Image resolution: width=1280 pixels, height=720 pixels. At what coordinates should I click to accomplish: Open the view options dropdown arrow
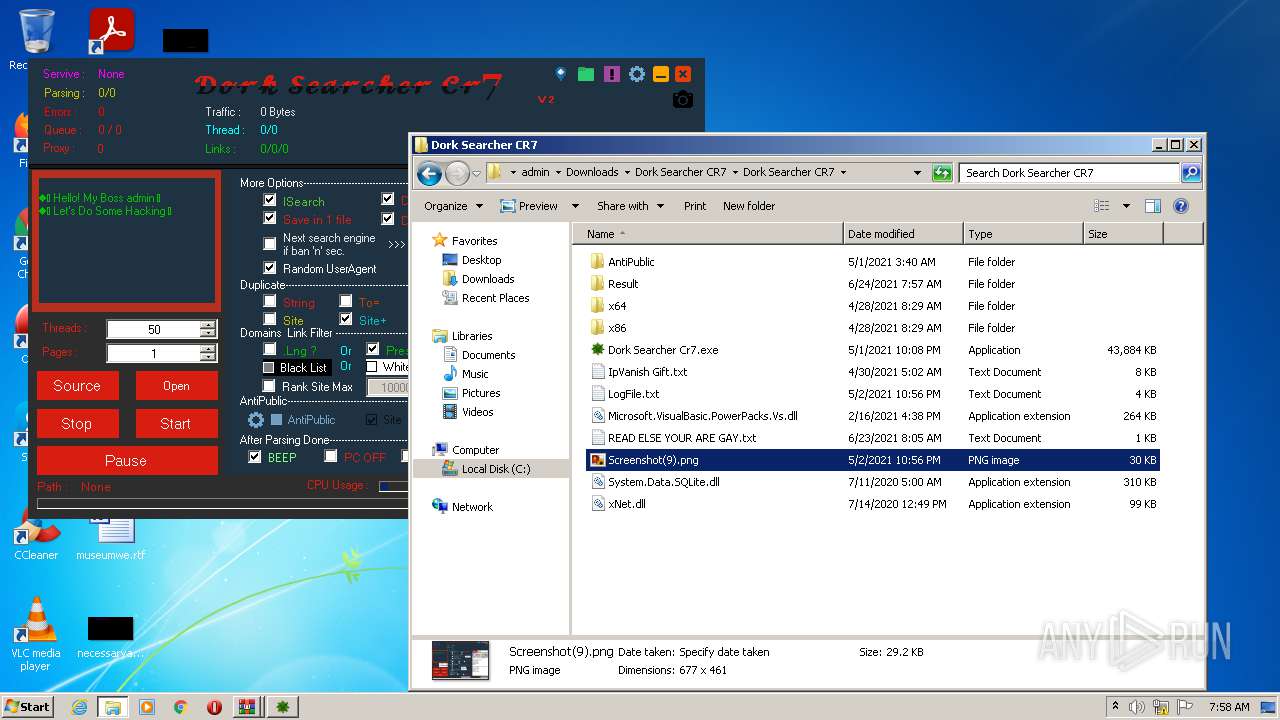pos(1126,206)
